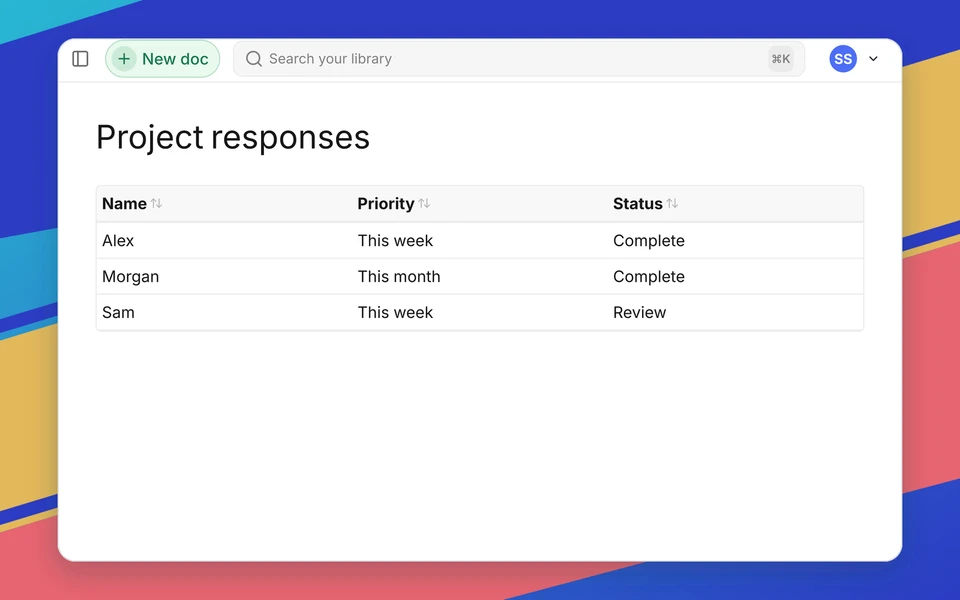Click the green plus icon in New doc
This screenshot has width=960, height=600.
(124, 59)
